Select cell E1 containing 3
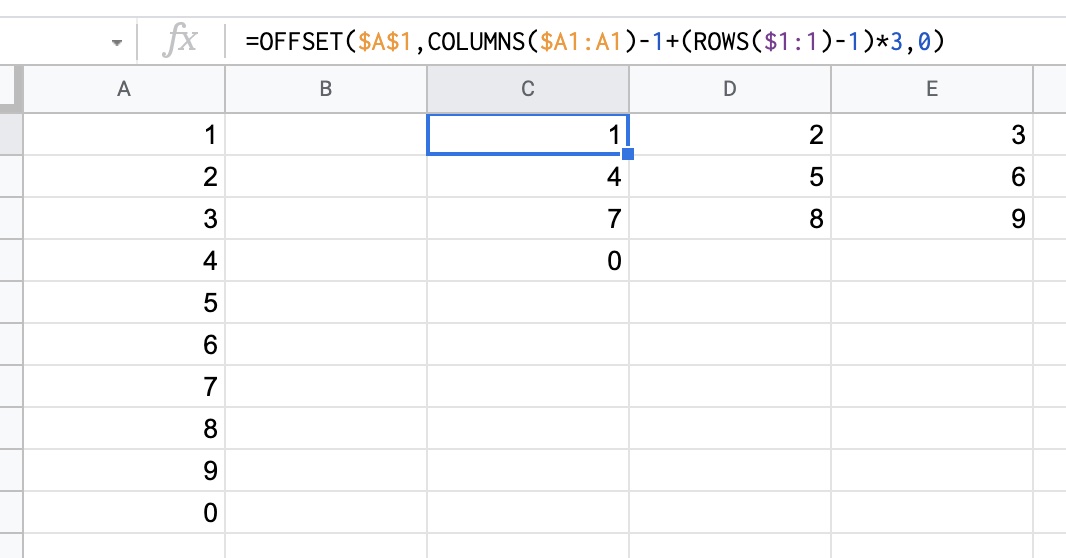This screenshot has height=558, width=1066. coord(931,135)
